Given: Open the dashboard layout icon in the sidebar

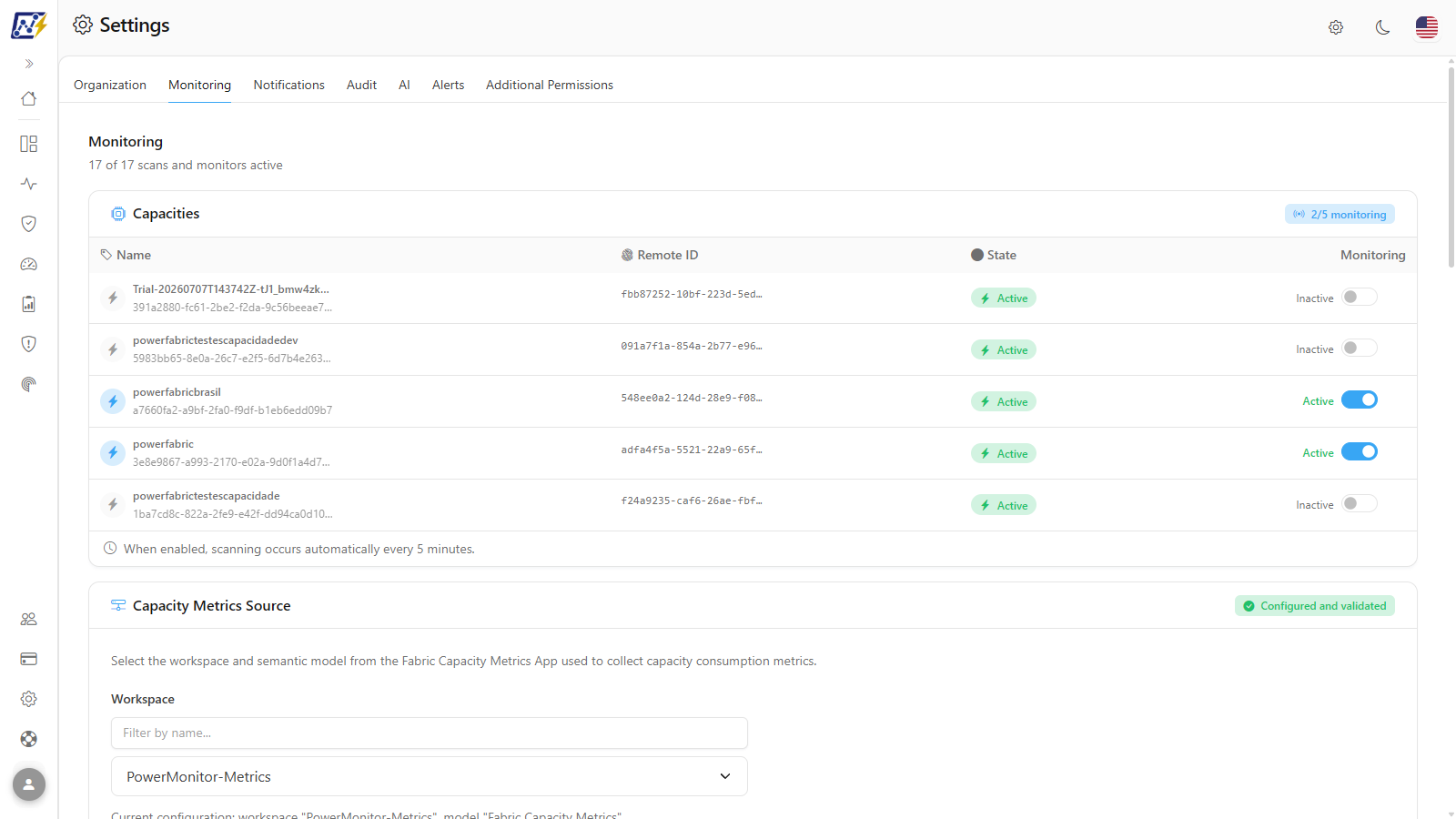Looking at the screenshot, I should 29,144.
